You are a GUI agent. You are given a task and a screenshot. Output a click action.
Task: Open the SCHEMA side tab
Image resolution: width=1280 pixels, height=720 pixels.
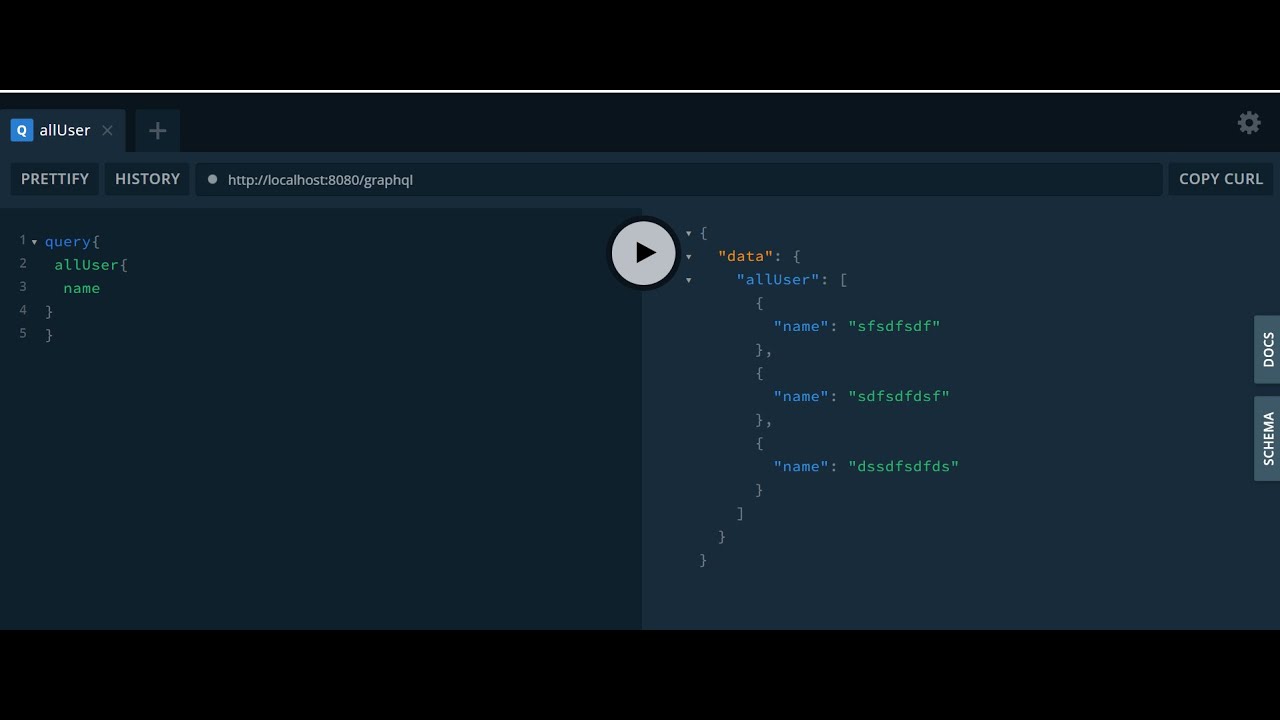(x=1267, y=438)
